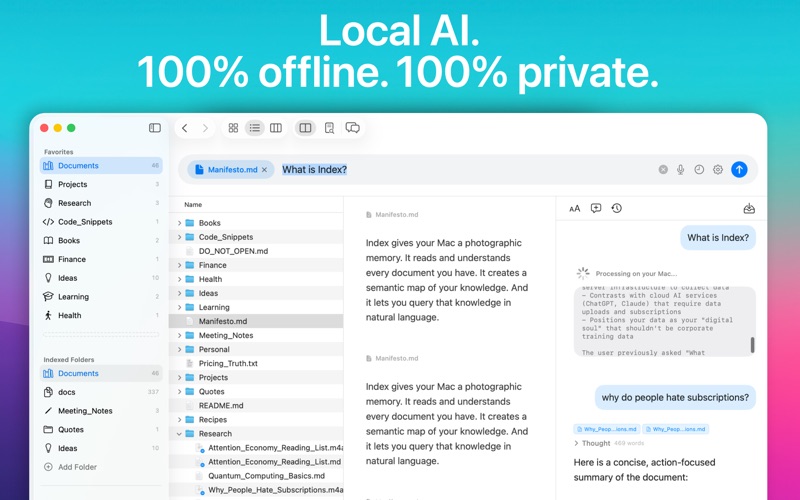Select Quantum_Computing_Basics.md file

(x=256, y=476)
